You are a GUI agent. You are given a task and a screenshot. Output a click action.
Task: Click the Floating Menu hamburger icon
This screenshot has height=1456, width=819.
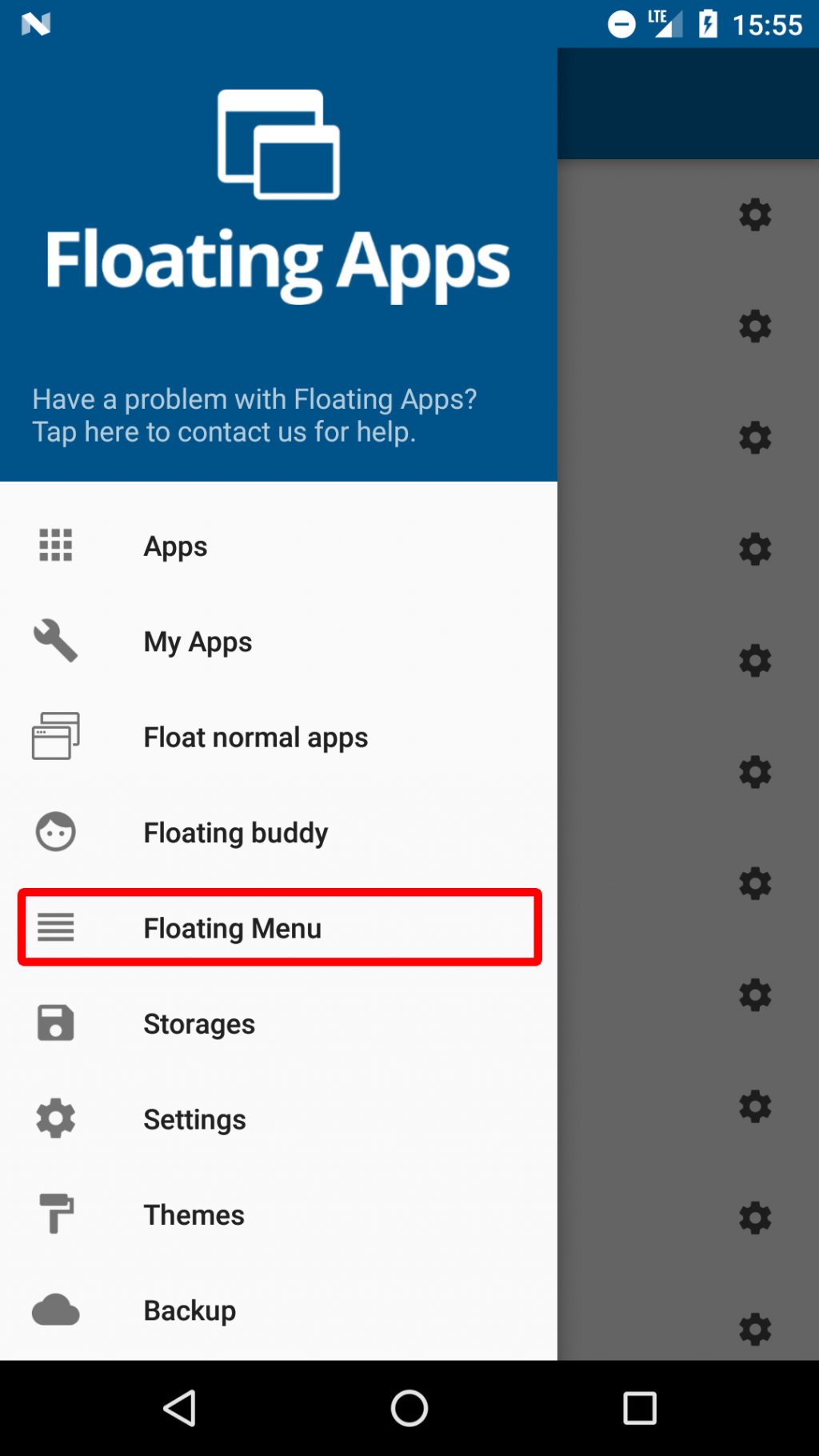click(54, 928)
